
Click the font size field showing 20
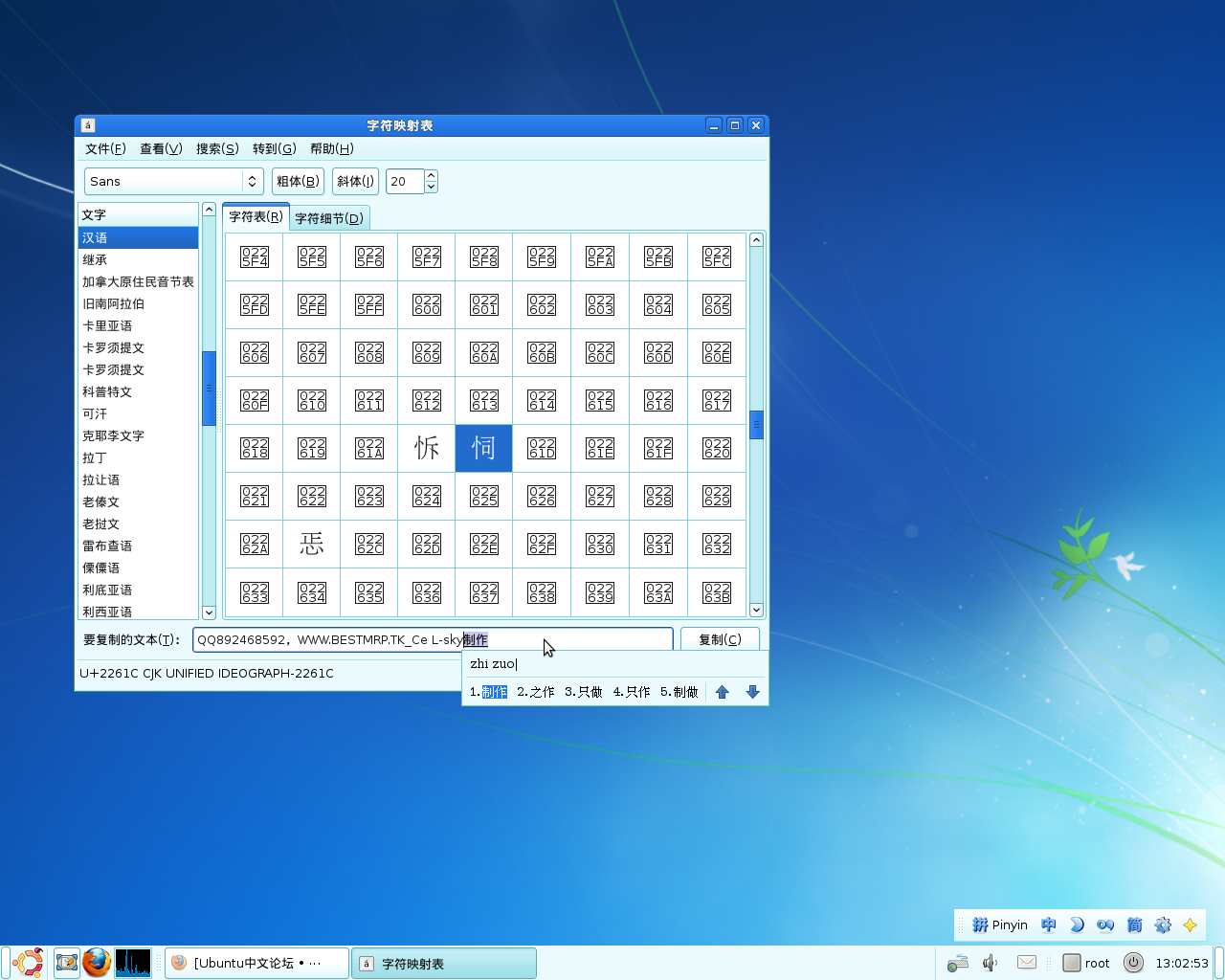[405, 181]
